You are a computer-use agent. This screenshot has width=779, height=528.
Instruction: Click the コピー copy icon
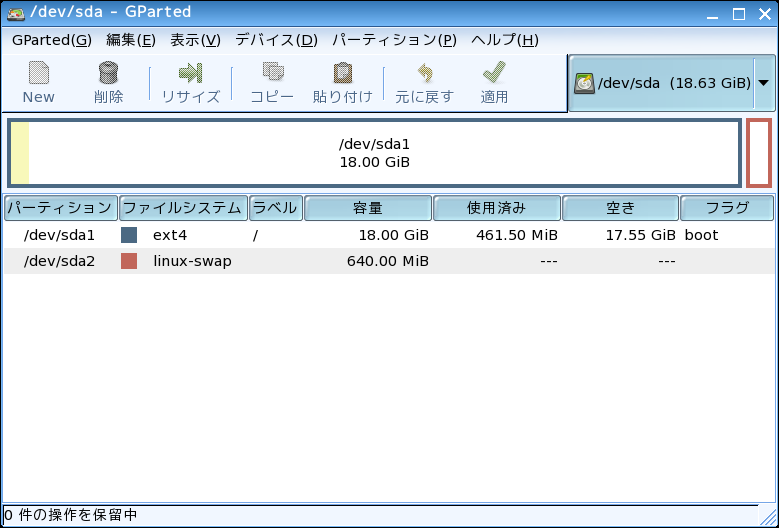[x=273, y=73]
